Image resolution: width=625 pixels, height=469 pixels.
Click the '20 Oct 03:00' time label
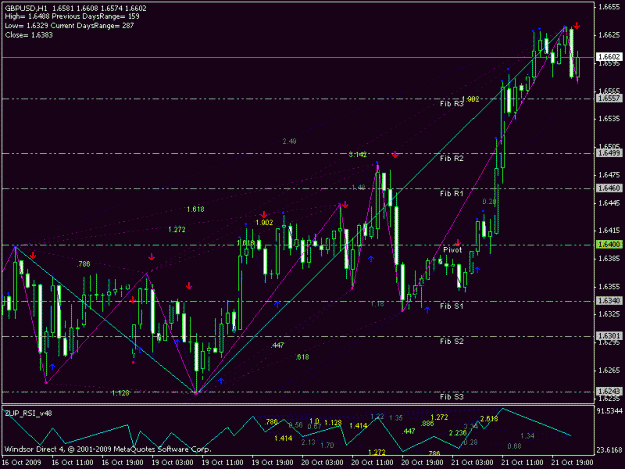click(322, 463)
